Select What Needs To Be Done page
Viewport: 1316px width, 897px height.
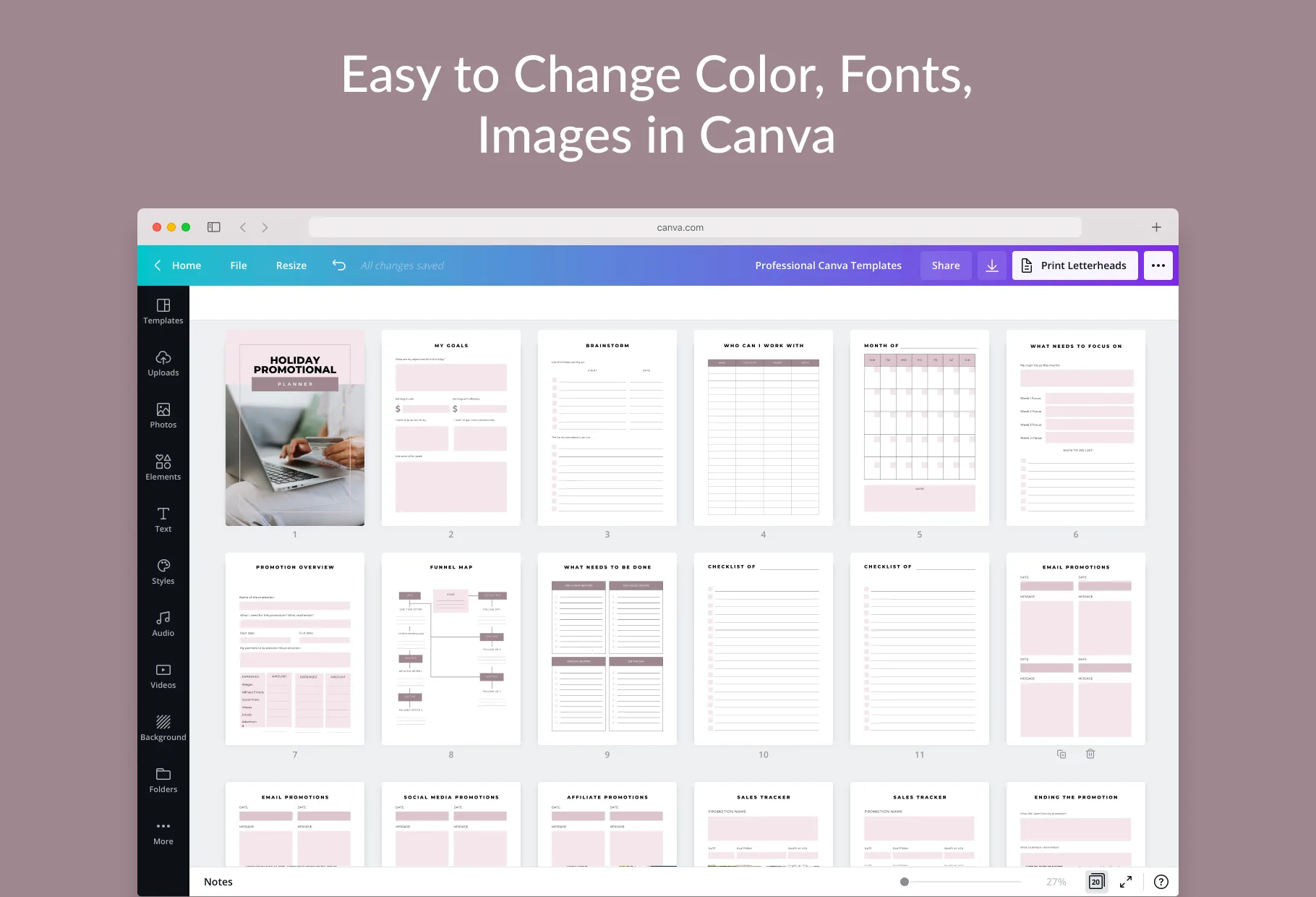pos(607,649)
